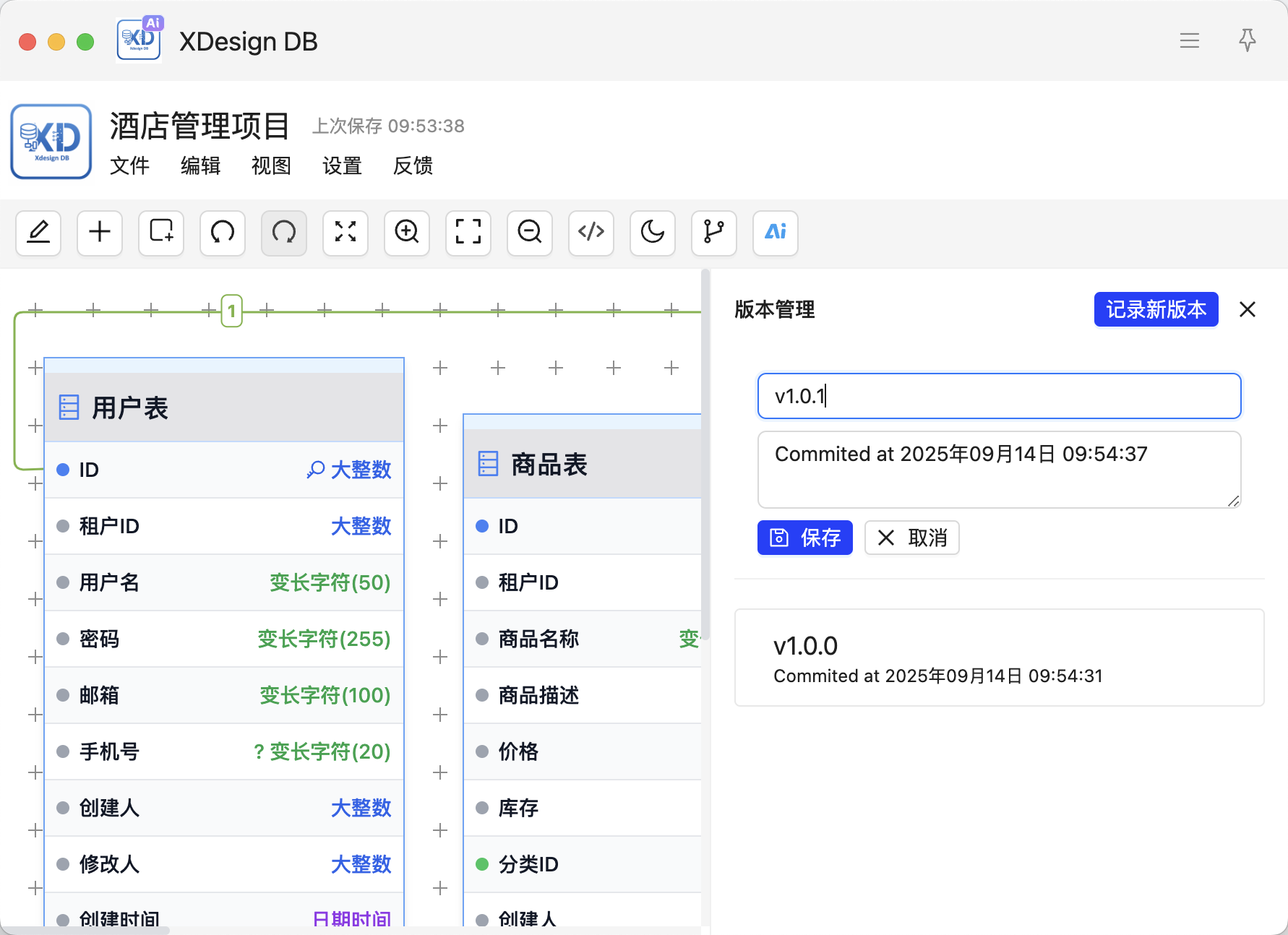Screen dimensions: 1288x935
Task: Click the fullscreen frame icon
Action: (468, 233)
